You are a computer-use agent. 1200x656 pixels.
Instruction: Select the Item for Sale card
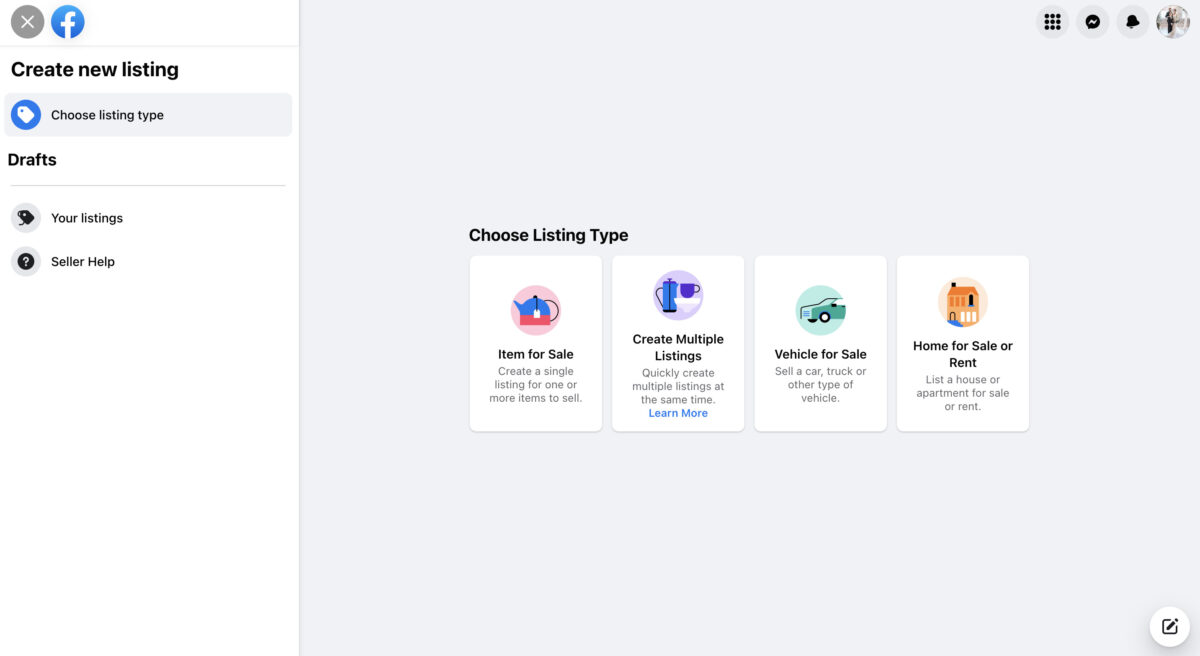tap(535, 343)
